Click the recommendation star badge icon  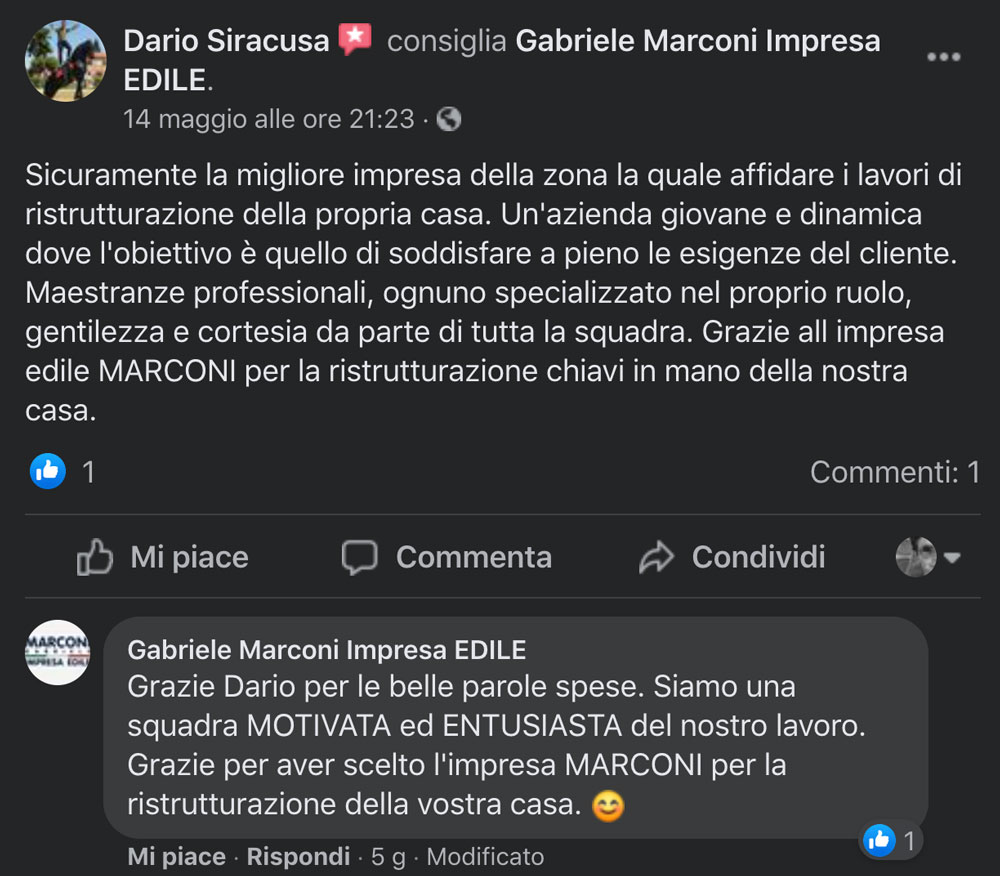tap(354, 40)
